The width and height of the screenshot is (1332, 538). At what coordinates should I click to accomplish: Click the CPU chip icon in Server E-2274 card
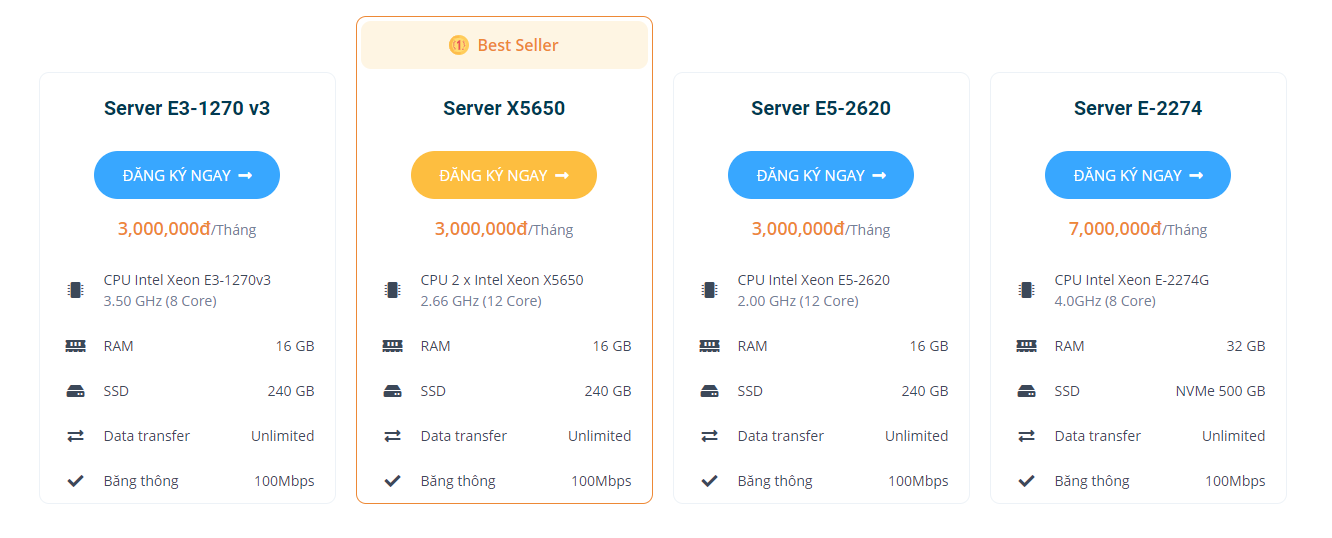(1026, 290)
